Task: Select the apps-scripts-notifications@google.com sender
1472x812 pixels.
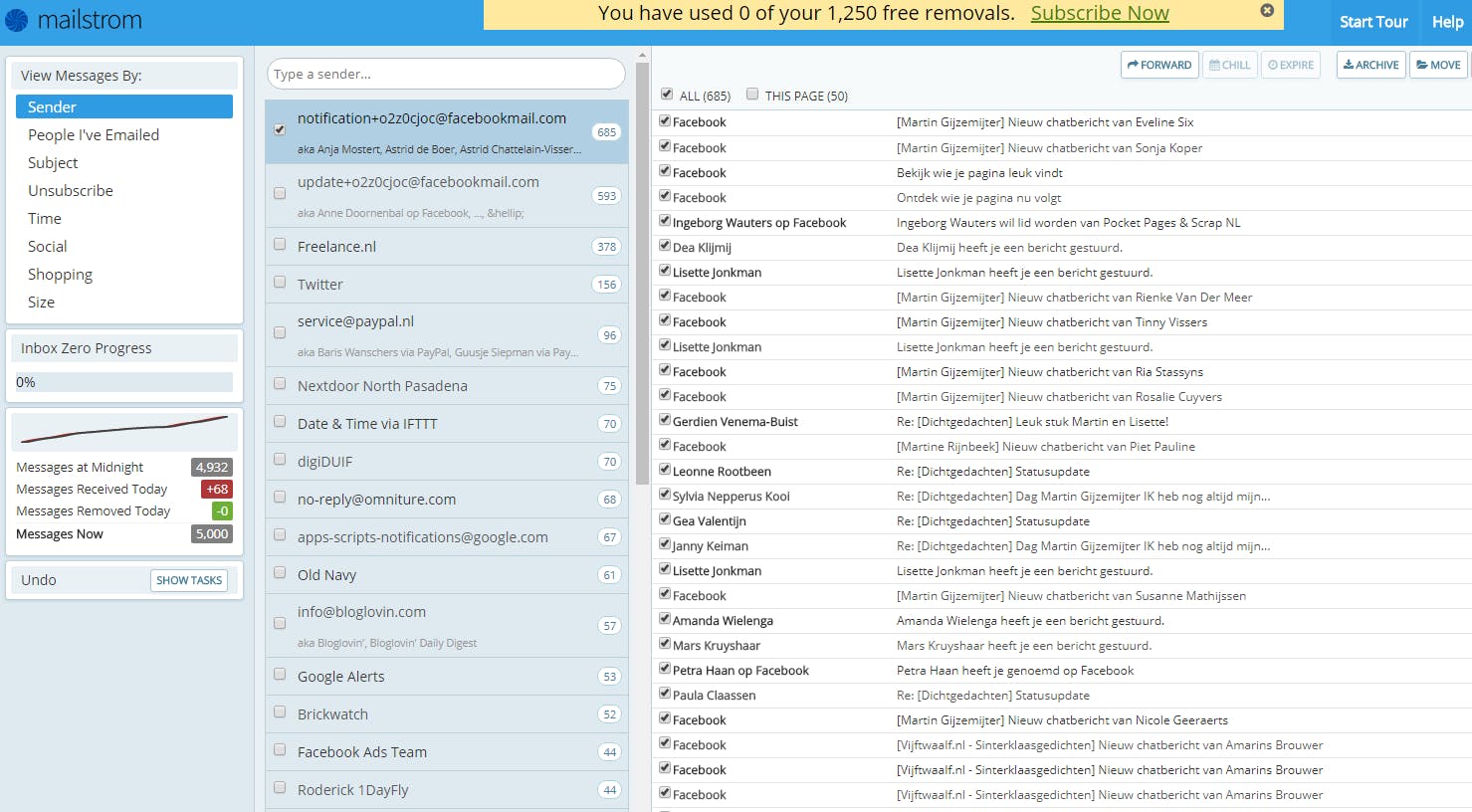Action: point(422,537)
